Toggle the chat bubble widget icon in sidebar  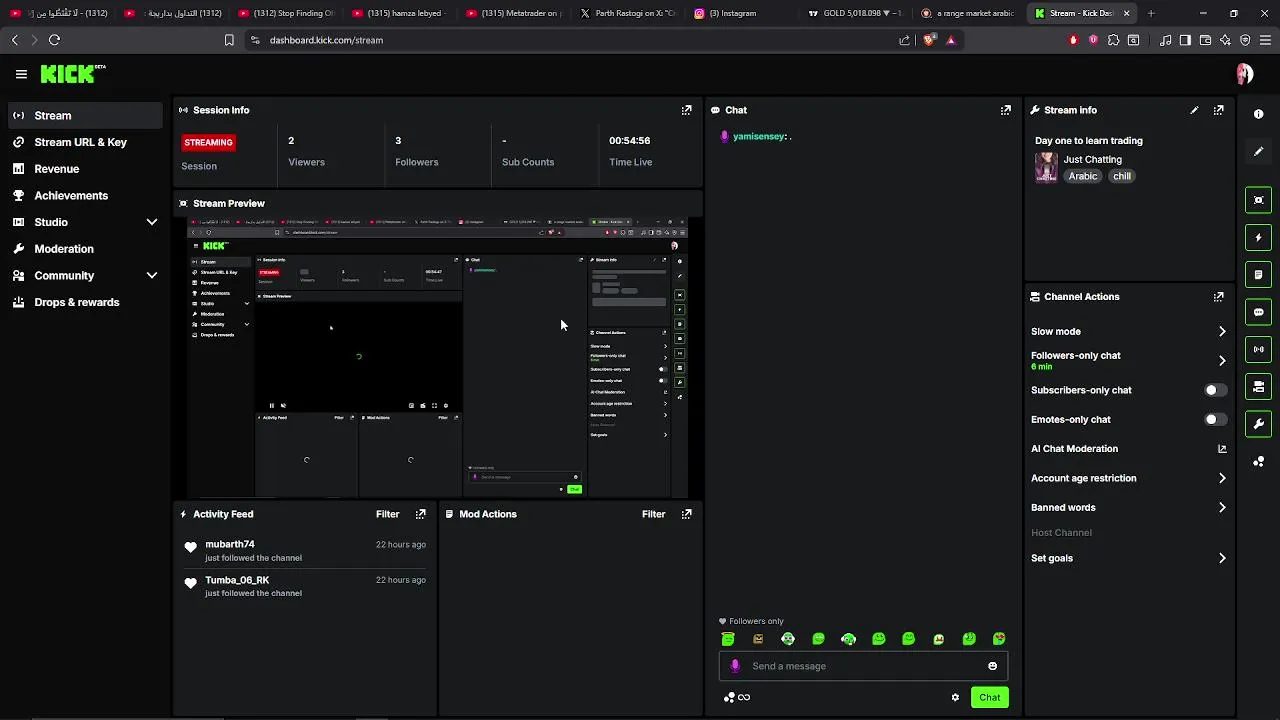[1258, 312]
